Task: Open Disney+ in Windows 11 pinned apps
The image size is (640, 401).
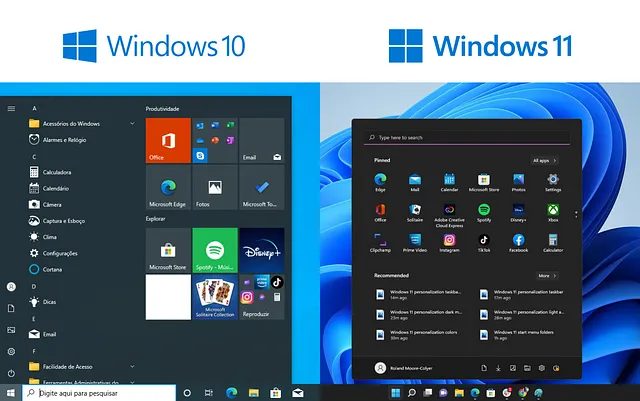Action: click(x=518, y=213)
